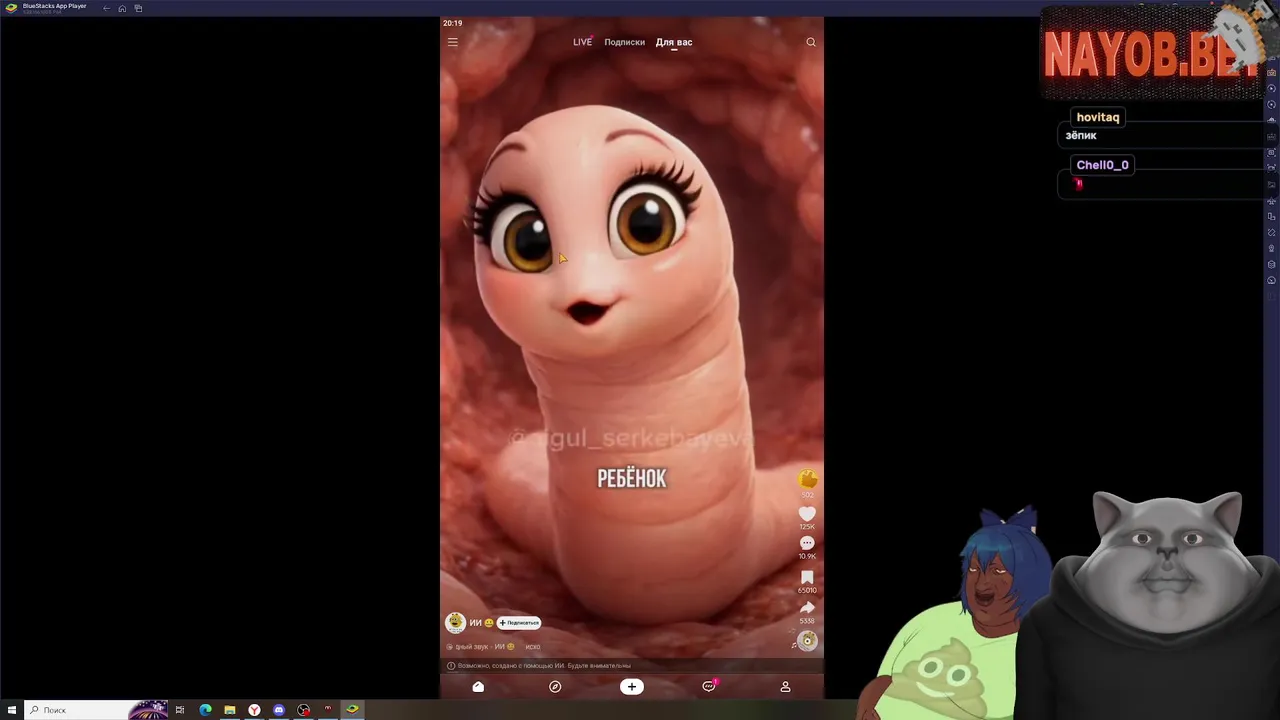The width and height of the screenshot is (1280, 720).
Task: Open Yandex Browser from the taskbar
Action: pos(254,710)
